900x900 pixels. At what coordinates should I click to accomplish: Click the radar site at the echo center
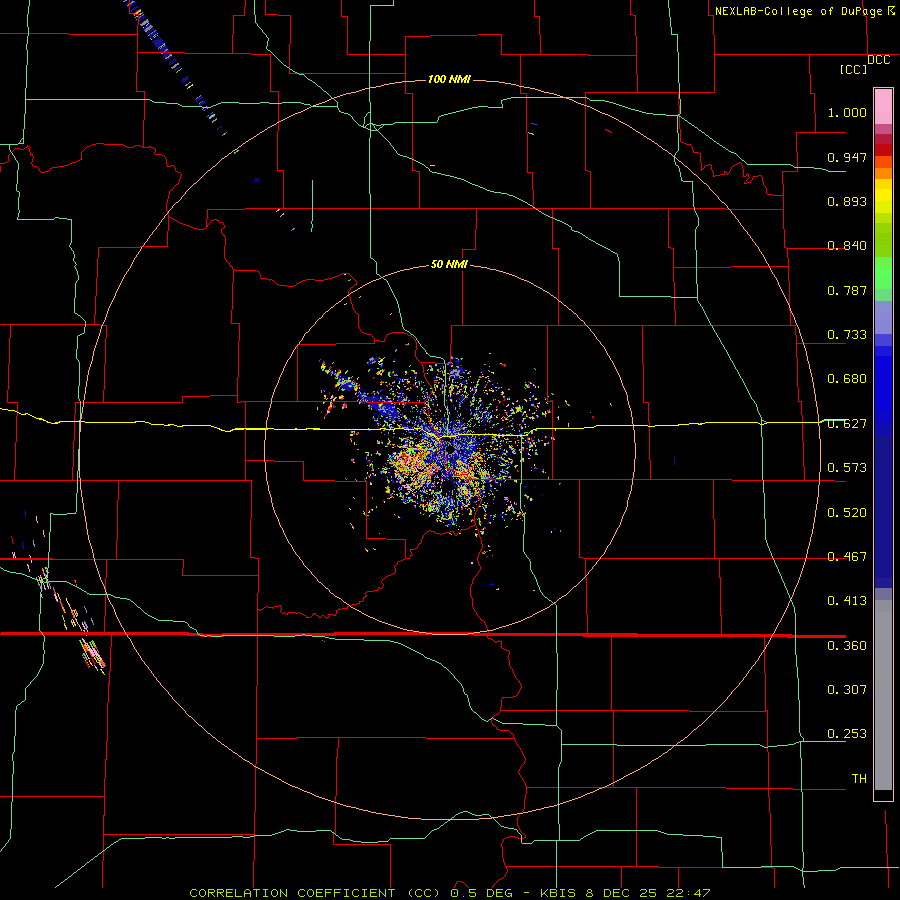[x=451, y=451]
